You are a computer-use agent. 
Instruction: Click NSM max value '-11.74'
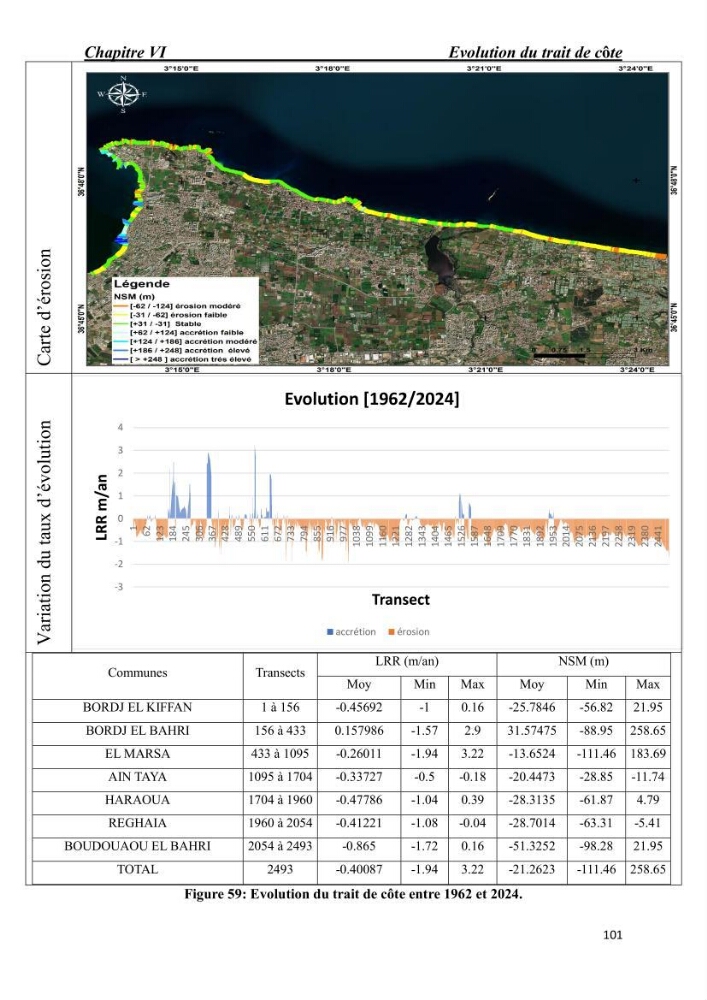(648, 777)
